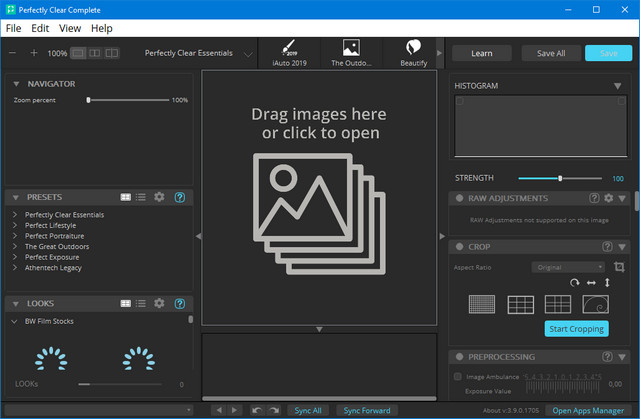Switch Presets panel to list view

[x=141, y=197]
